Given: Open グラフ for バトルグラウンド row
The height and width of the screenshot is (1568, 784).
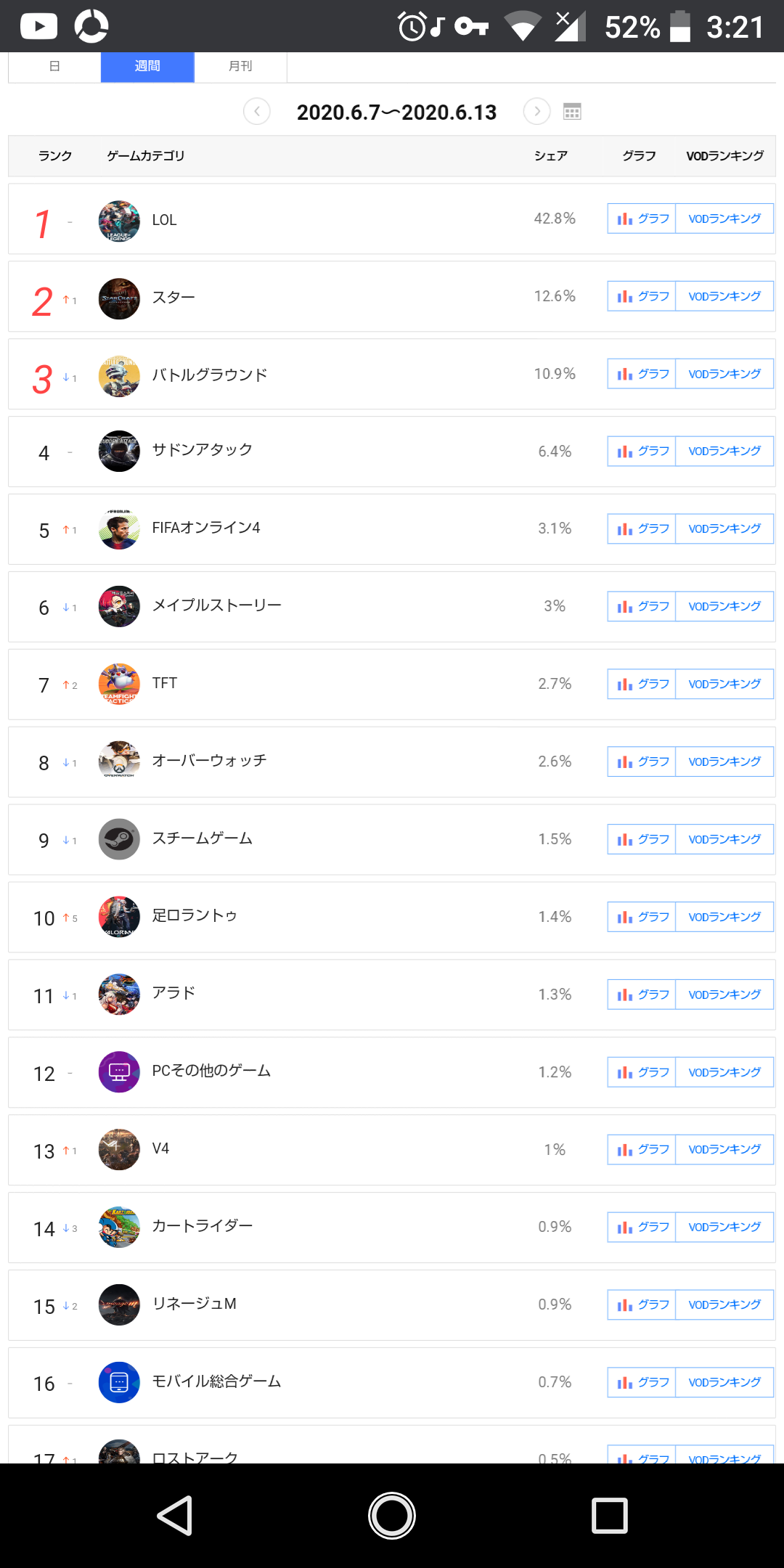Looking at the screenshot, I should (642, 374).
